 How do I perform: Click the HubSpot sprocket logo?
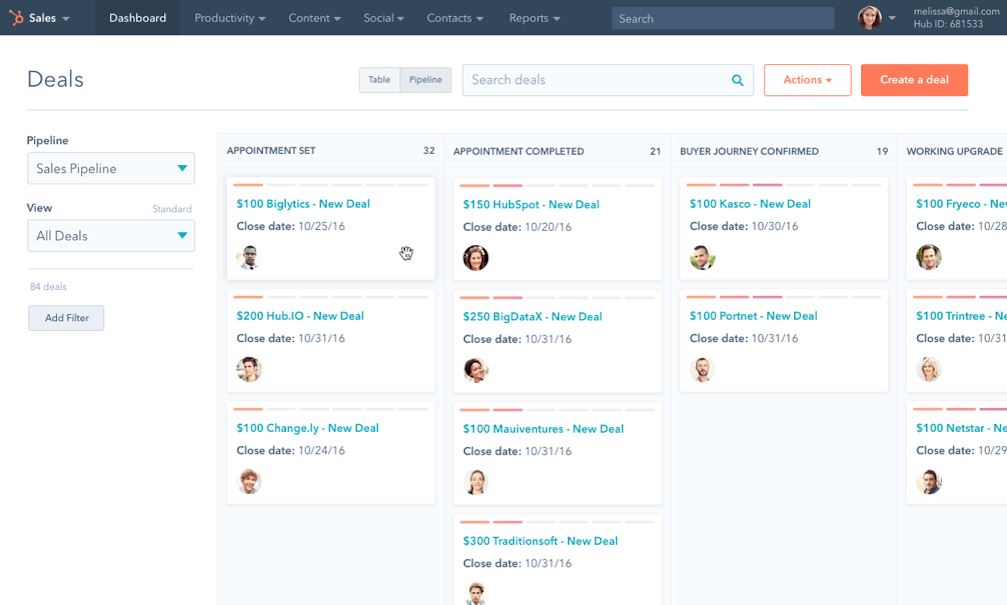pyautogui.click(x=16, y=17)
